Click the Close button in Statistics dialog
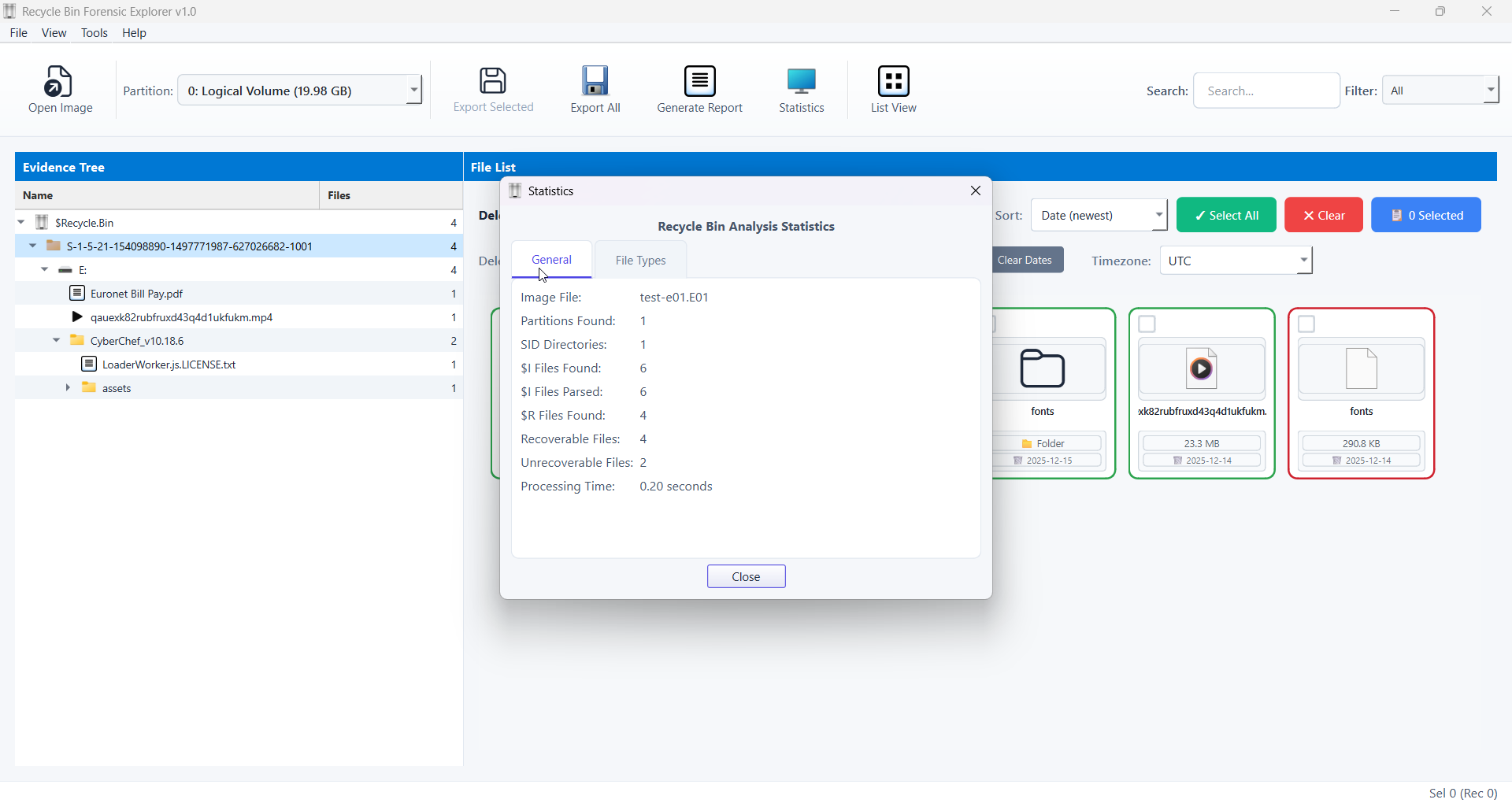The height and width of the screenshot is (803, 1512). [x=746, y=577]
